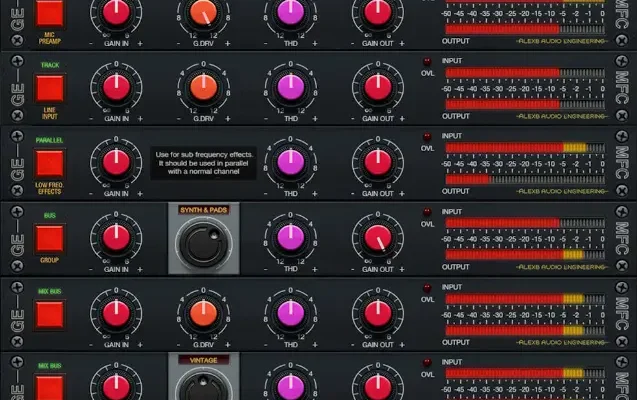Click the VINTAGE mode label
This screenshot has width=637, height=400.
[203, 360]
